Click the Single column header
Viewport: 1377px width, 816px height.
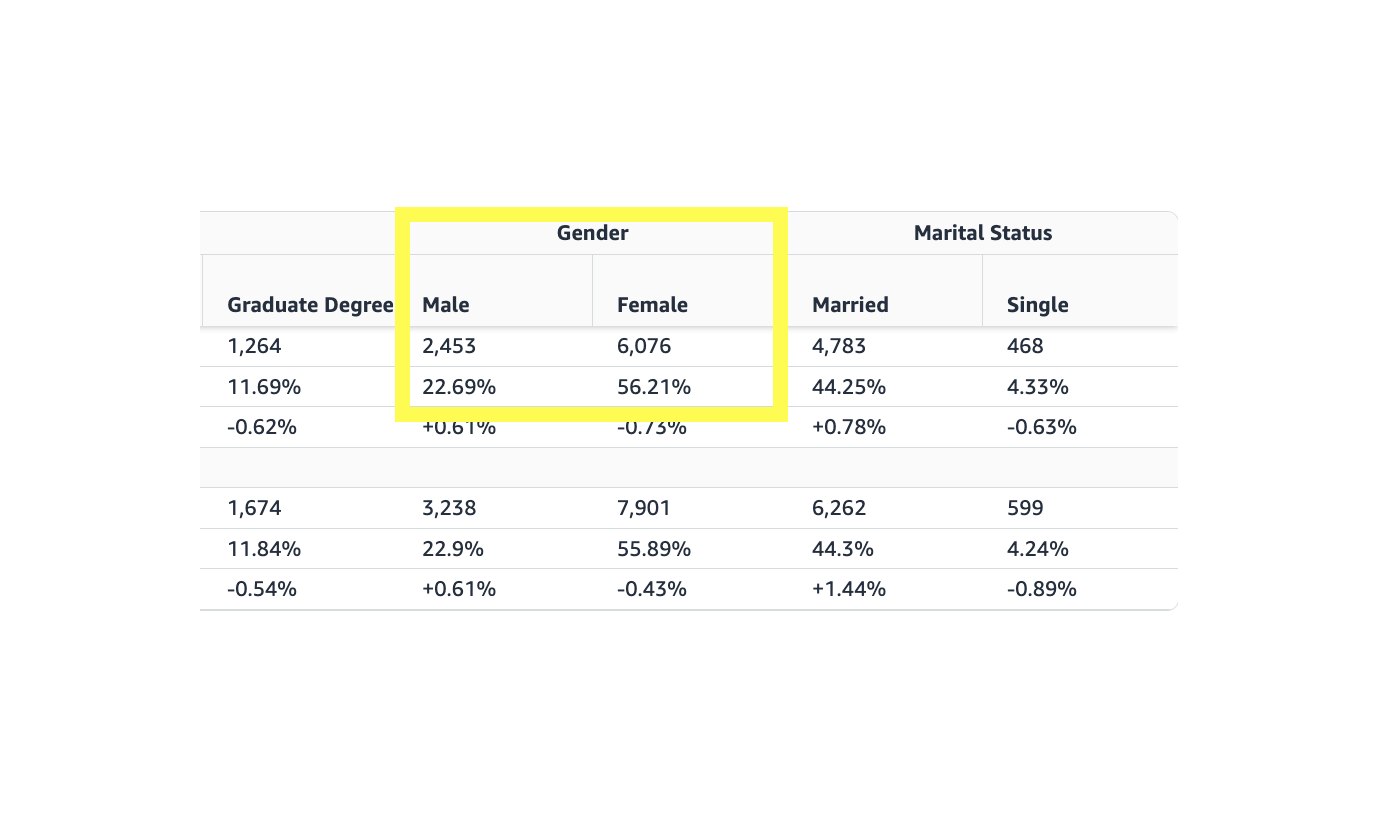click(x=1037, y=305)
